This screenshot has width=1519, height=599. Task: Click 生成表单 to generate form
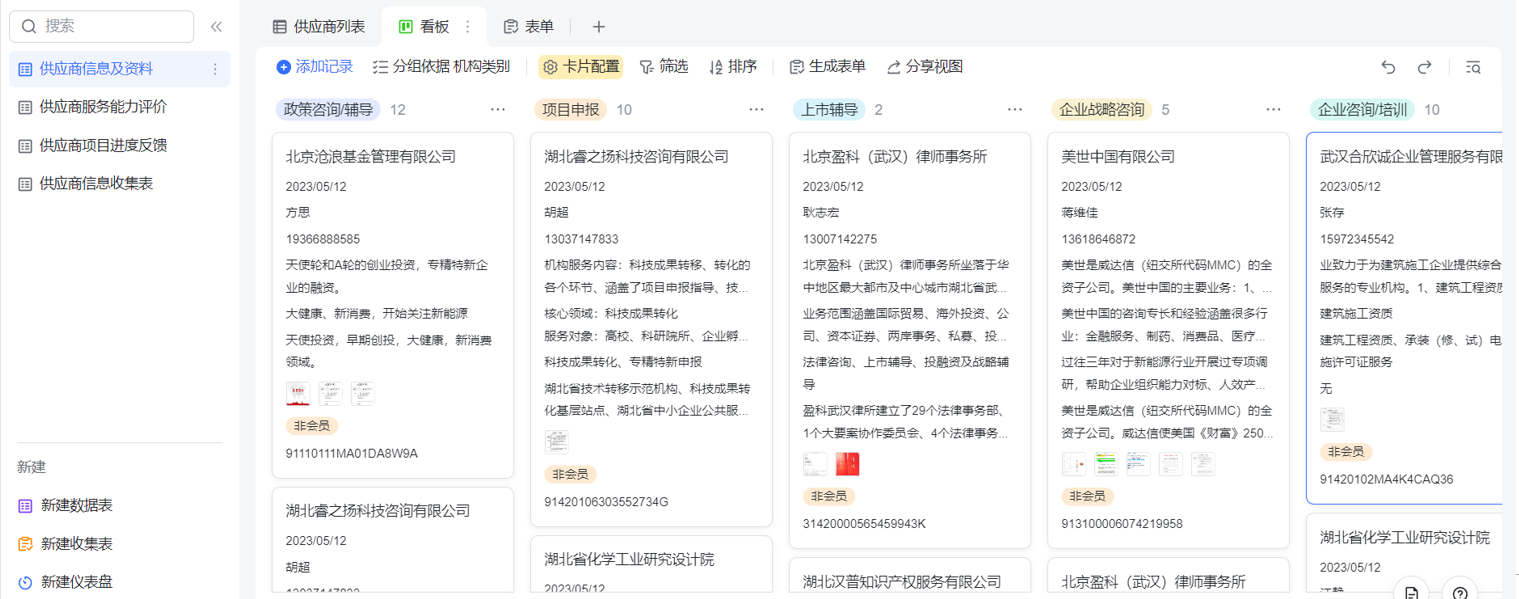point(827,67)
